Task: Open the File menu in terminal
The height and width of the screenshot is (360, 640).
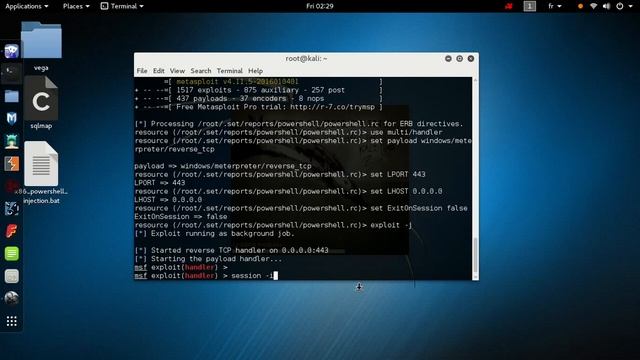Action: [x=142, y=71]
